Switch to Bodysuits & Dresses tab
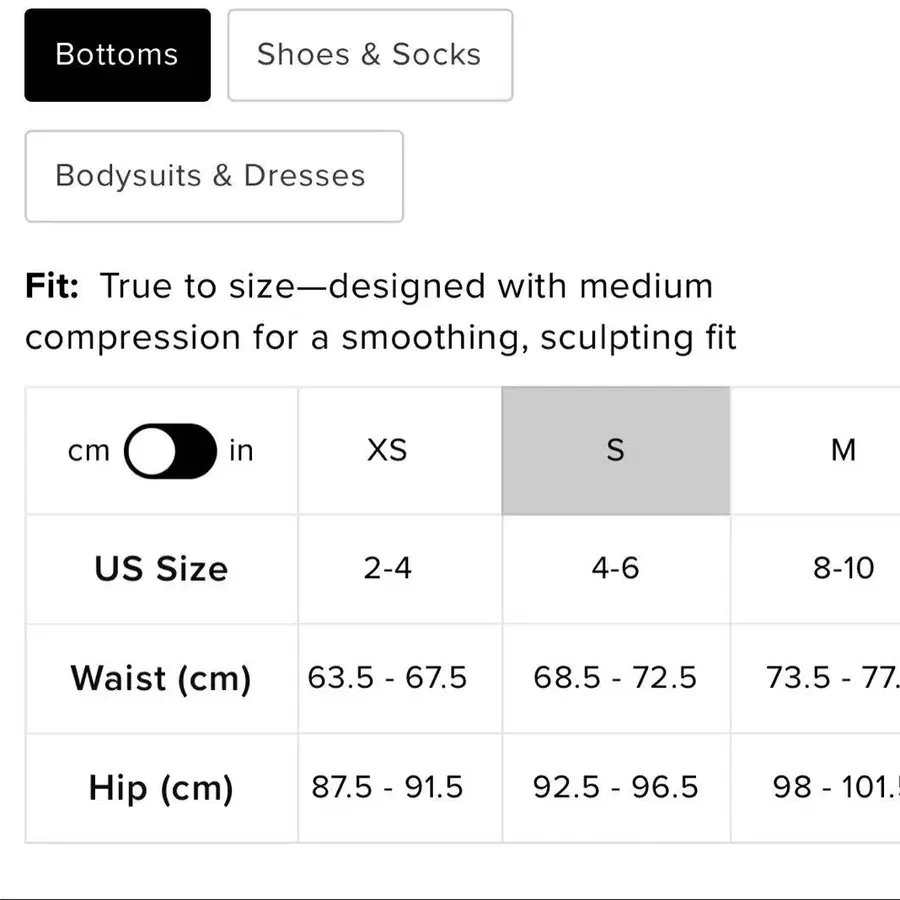The height and width of the screenshot is (900, 900). pyautogui.click(x=214, y=176)
